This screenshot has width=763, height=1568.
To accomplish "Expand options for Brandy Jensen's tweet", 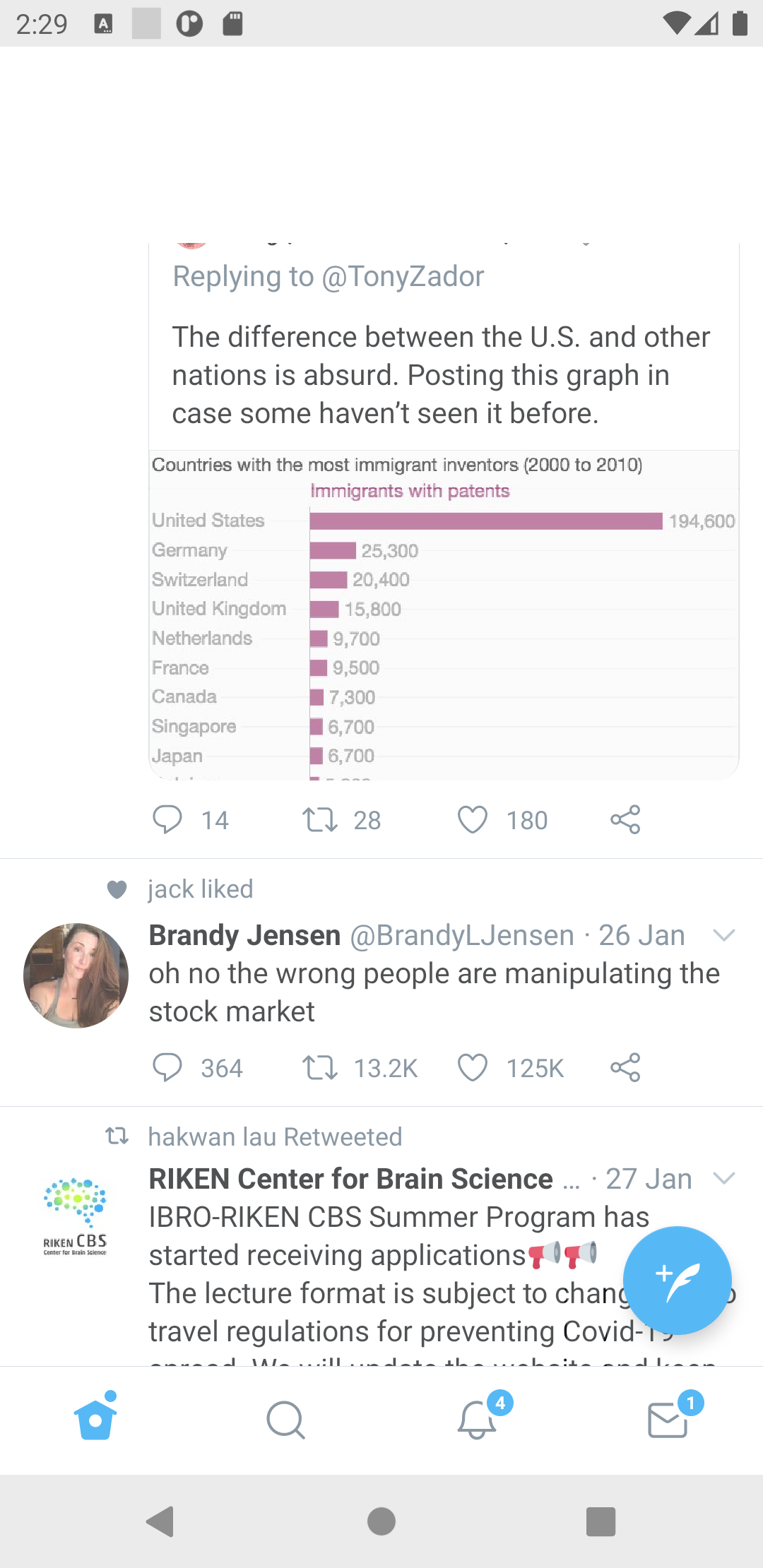I will coord(724,936).
